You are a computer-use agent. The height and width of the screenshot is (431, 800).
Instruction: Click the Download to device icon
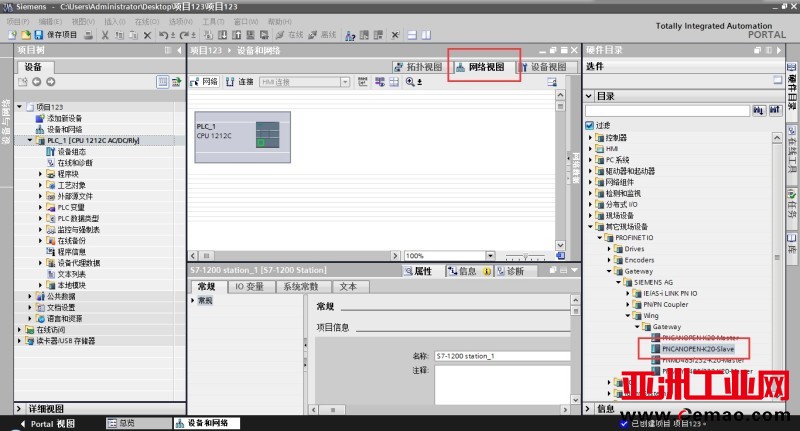pos(222,35)
